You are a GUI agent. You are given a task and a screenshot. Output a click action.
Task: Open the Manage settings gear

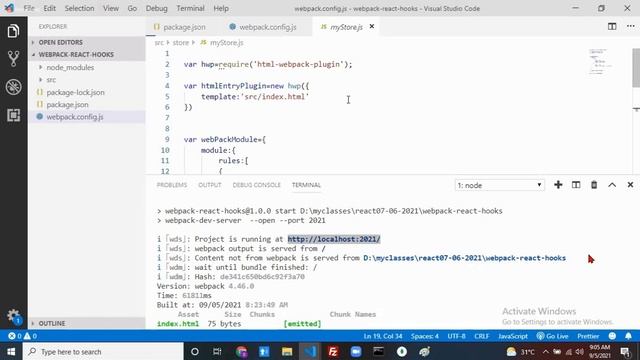pos(13,316)
